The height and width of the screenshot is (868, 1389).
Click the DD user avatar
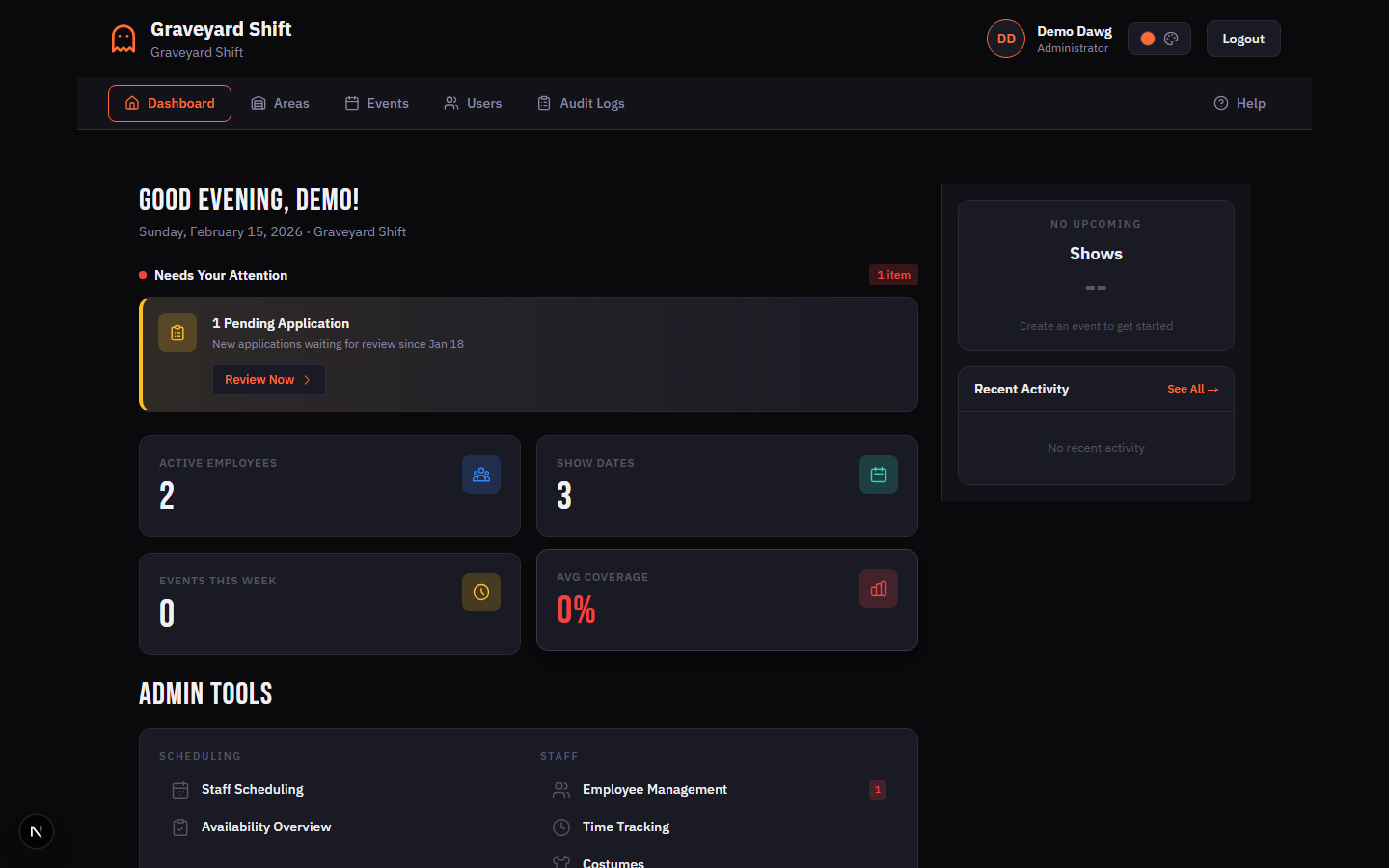(1006, 39)
